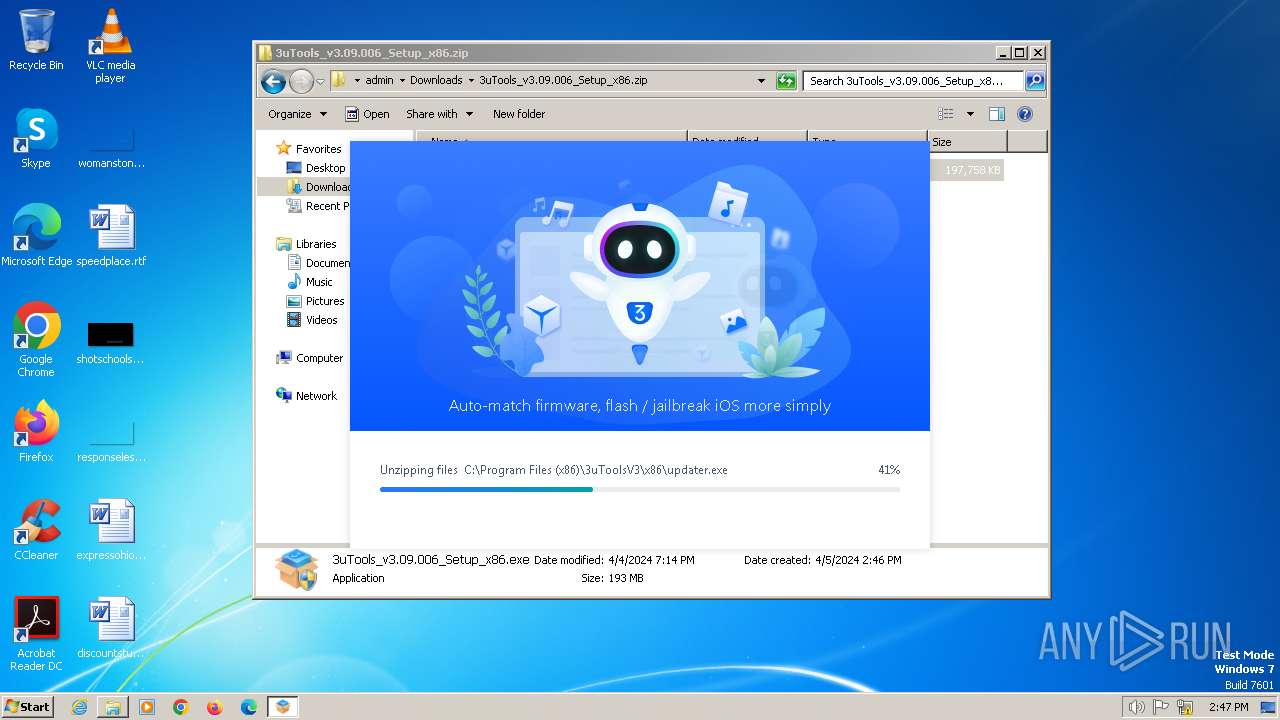Go forward in Explorer window
Image resolution: width=1280 pixels, height=720 pixels.
pyautogui.click(x=301, y=81)
